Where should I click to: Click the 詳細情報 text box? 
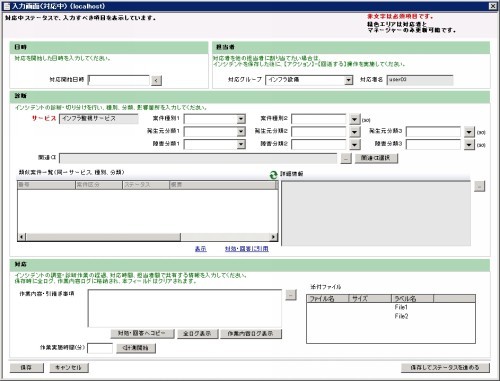pos(376,214)
